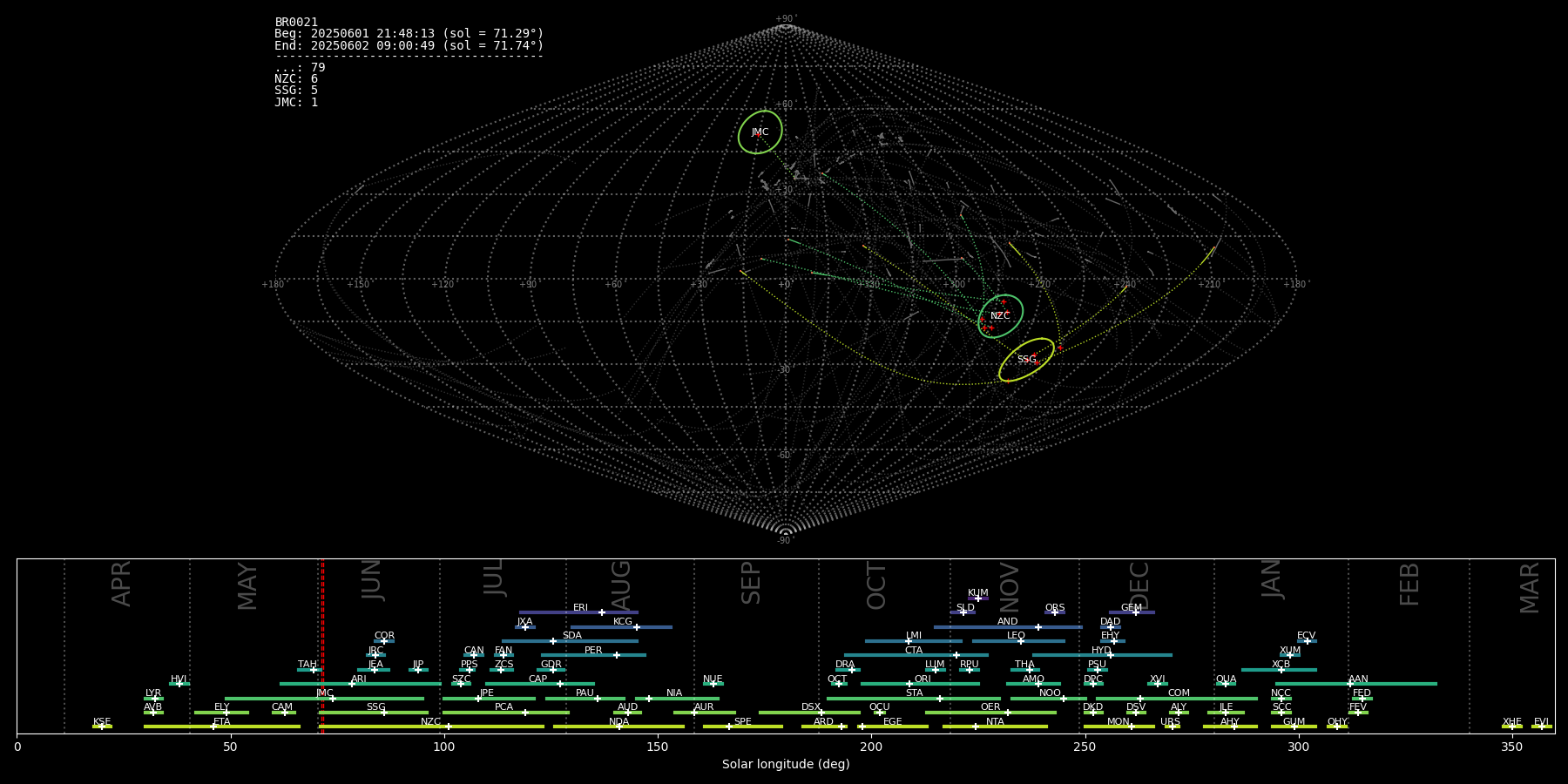Click the 'JMC: 1' count in the header

pyautogui.click(x=296, y=102)
